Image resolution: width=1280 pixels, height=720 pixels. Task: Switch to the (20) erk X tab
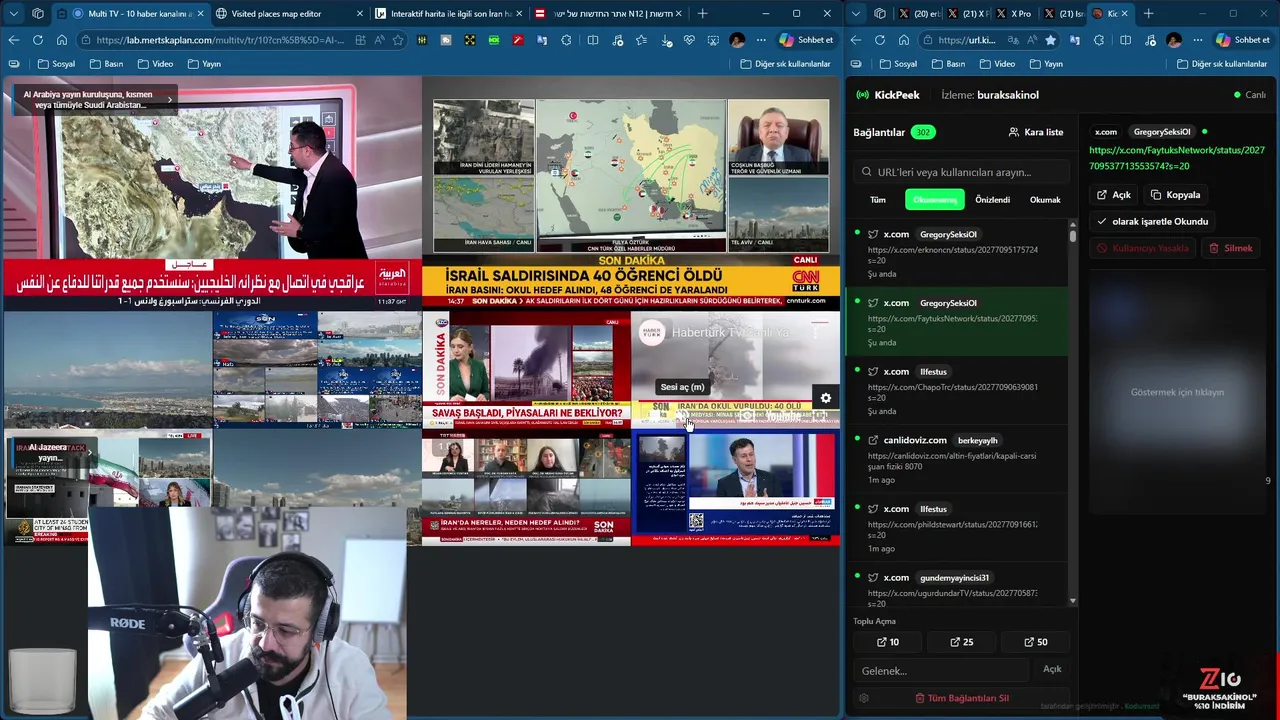coord(920,14)
